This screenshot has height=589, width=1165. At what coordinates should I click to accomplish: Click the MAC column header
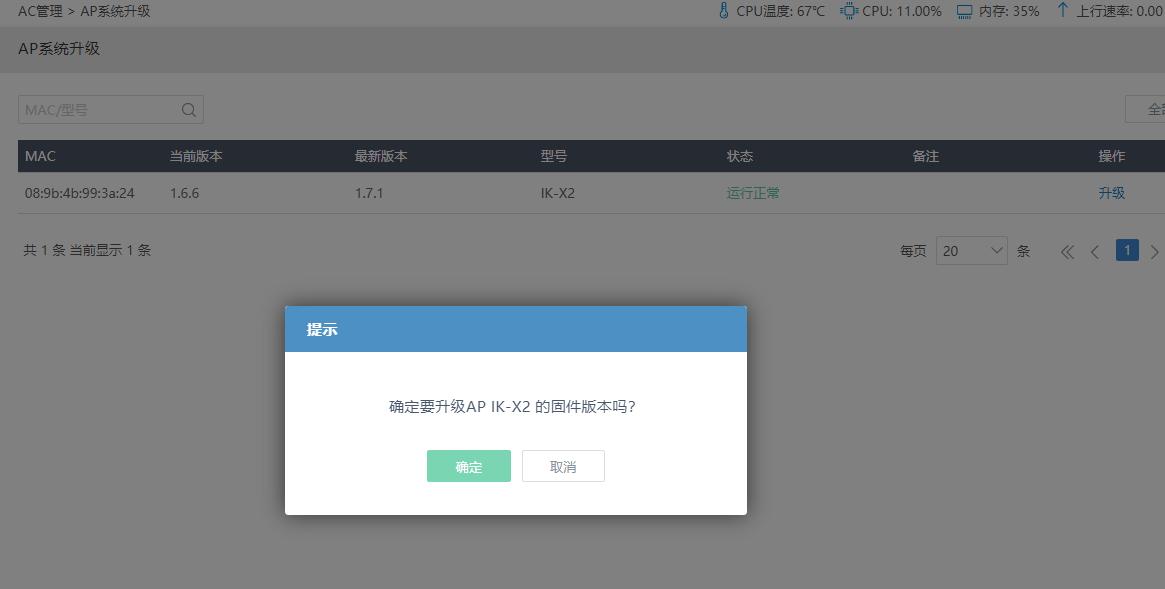click(x=38, y=156)
